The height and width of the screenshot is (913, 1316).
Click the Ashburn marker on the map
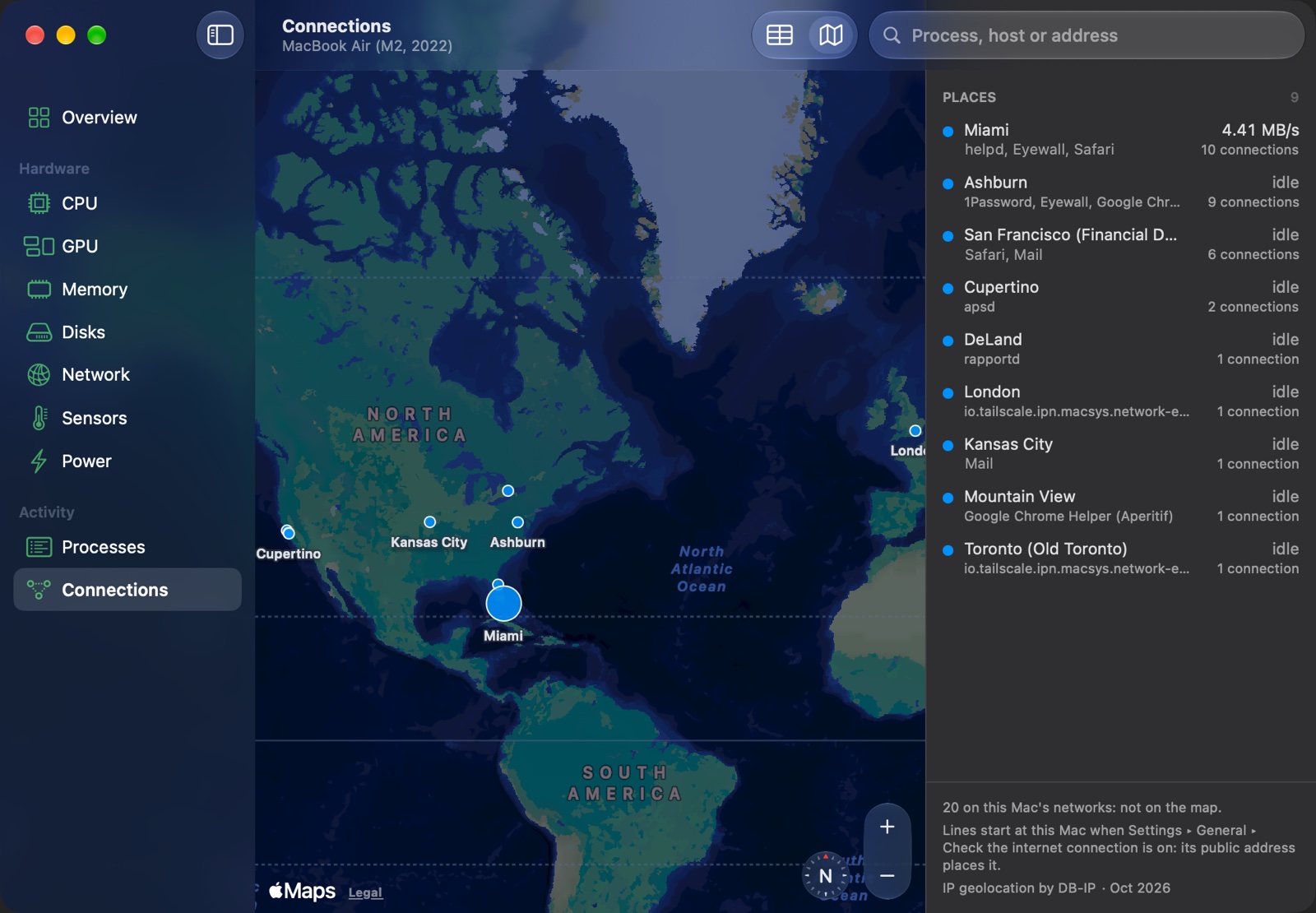pos(517,522)
